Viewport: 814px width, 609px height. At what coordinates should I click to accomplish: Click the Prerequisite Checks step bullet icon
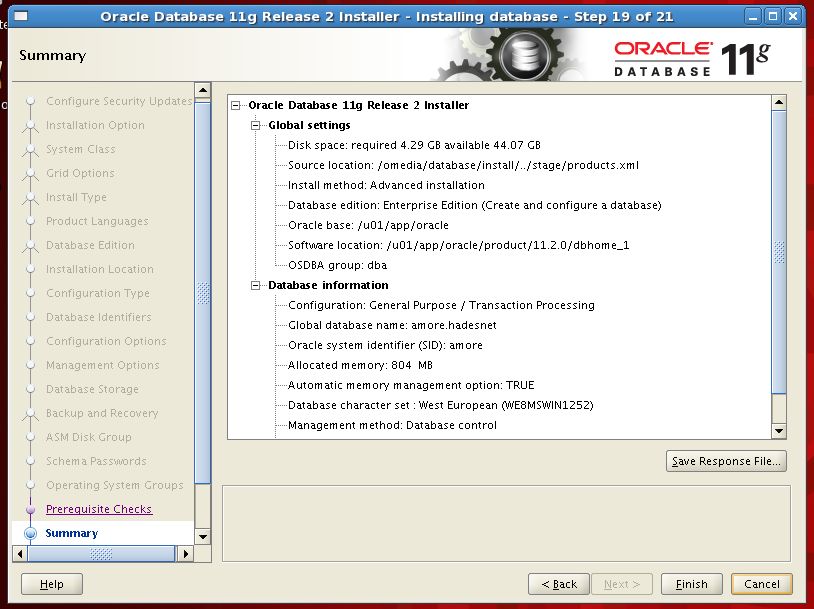pyautogui.click(x=30, y=509)
